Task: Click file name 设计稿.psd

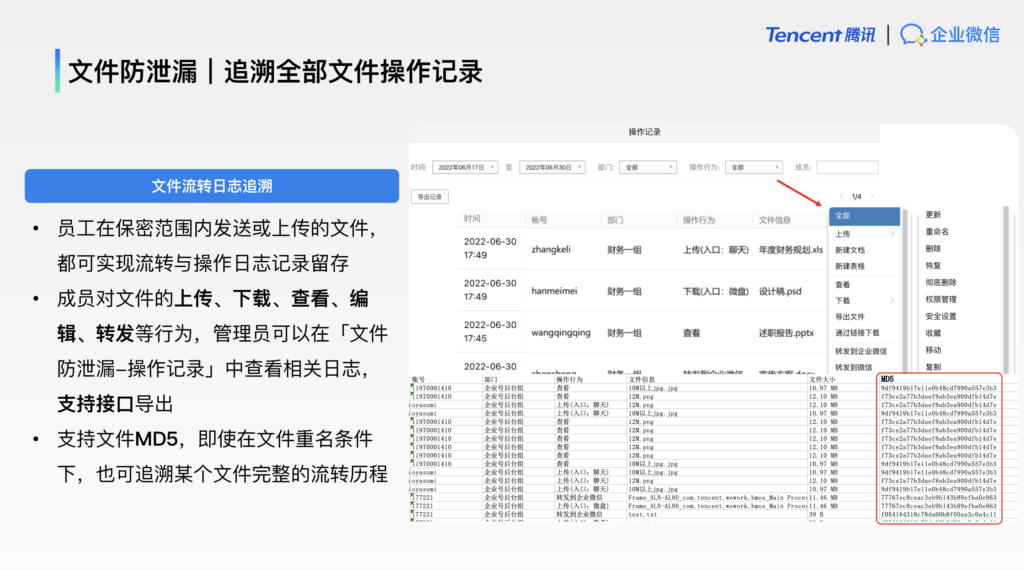Action: pos(780,291)
